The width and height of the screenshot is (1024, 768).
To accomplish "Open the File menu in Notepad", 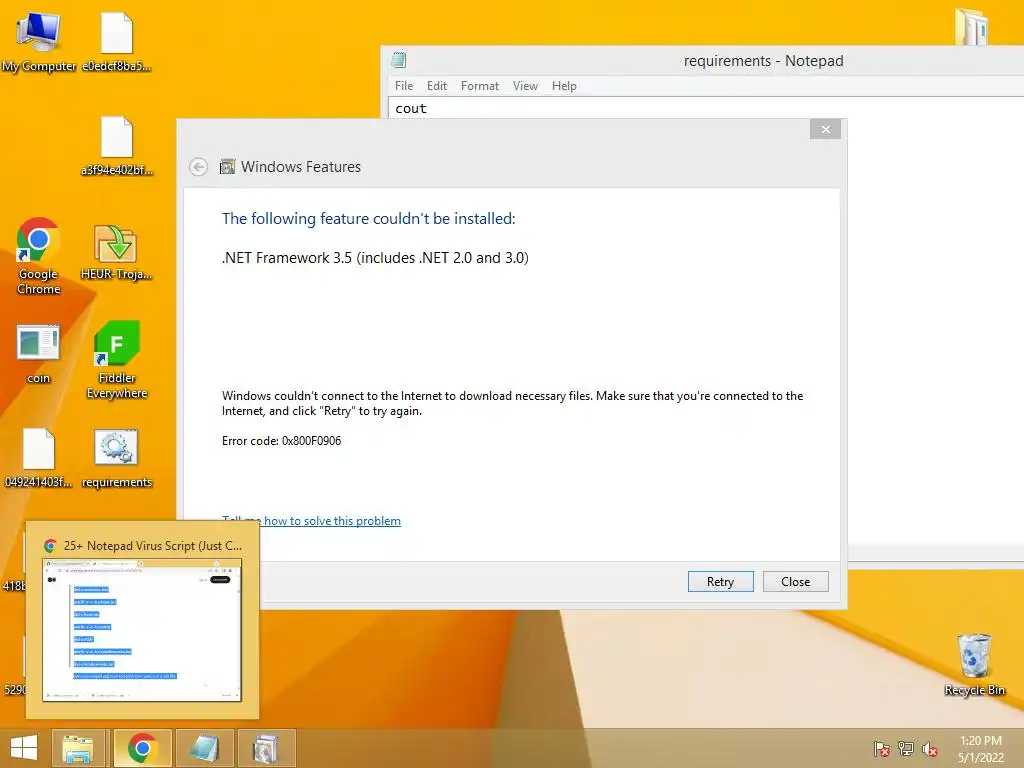I will click(x=404, y=86).
